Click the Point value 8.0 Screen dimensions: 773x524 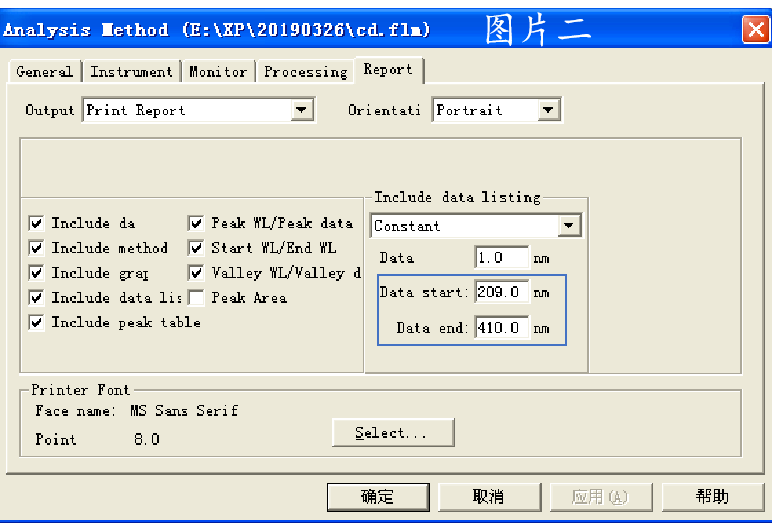click(147, 439)
